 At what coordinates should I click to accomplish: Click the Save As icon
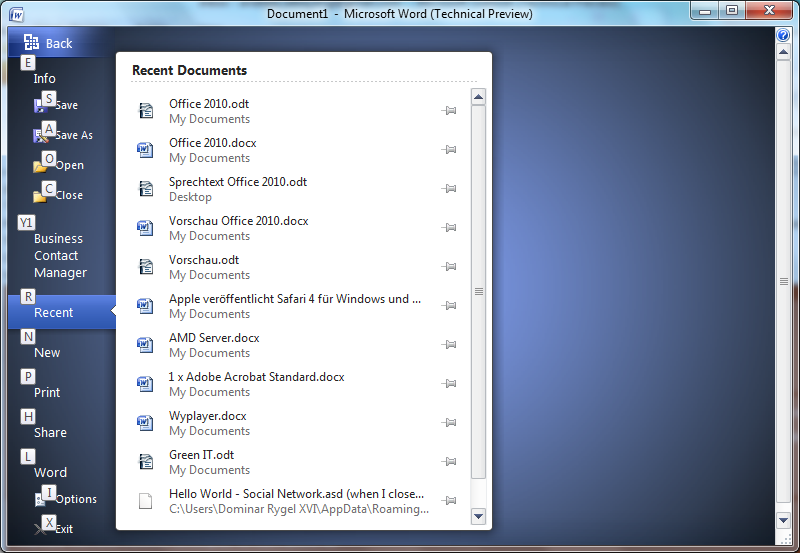click(40, 135)
